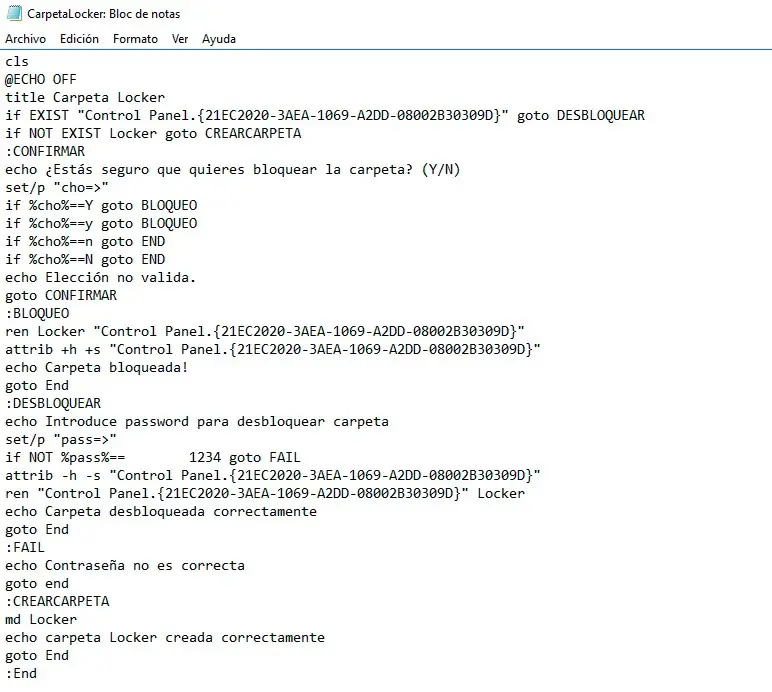
Task: Click the "title Carpeta Locker" line
Action: point(85,97)
